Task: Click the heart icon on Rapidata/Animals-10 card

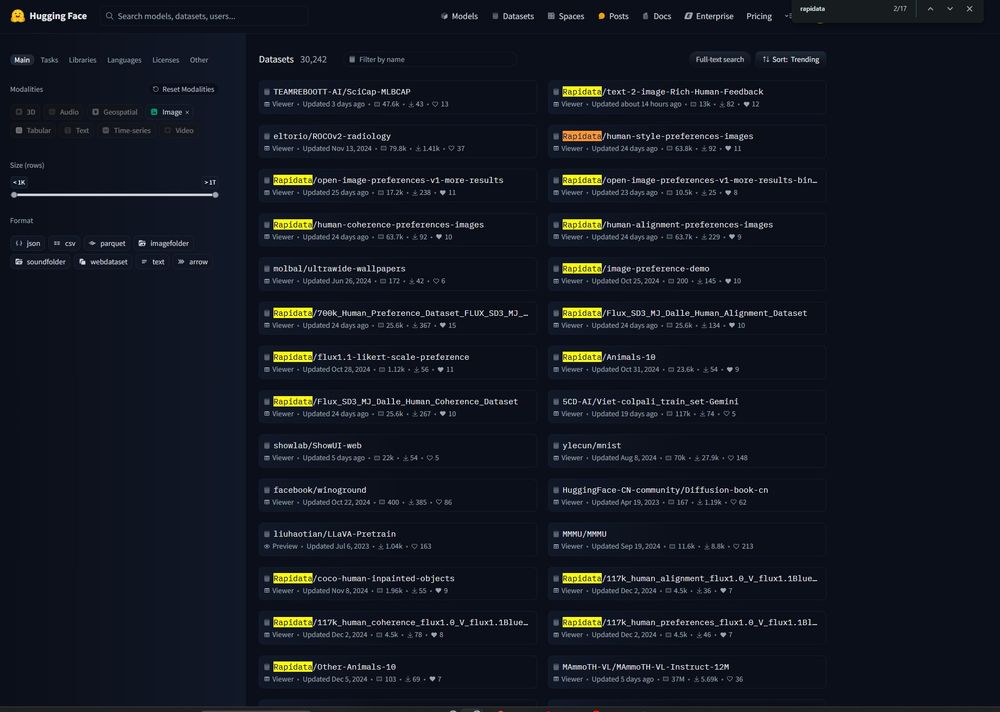Action: pos(730,369)
